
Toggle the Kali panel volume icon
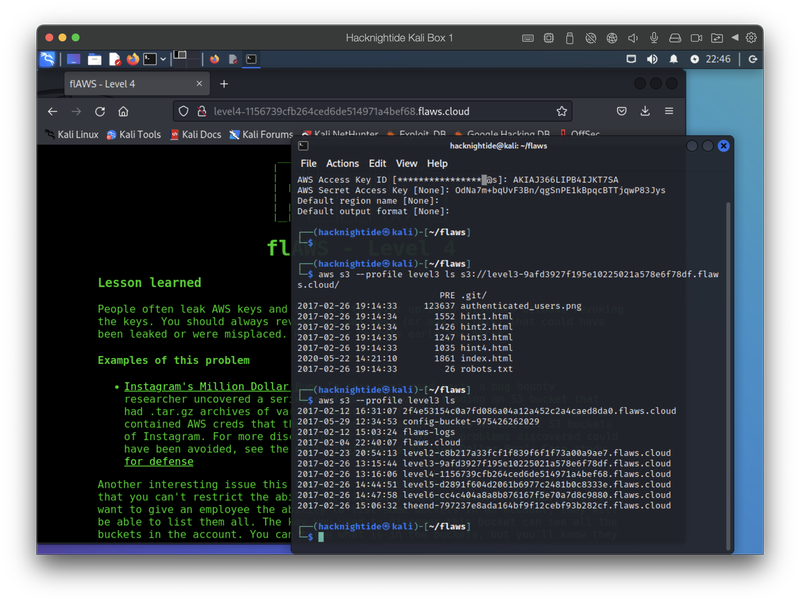tap(652, 60)
